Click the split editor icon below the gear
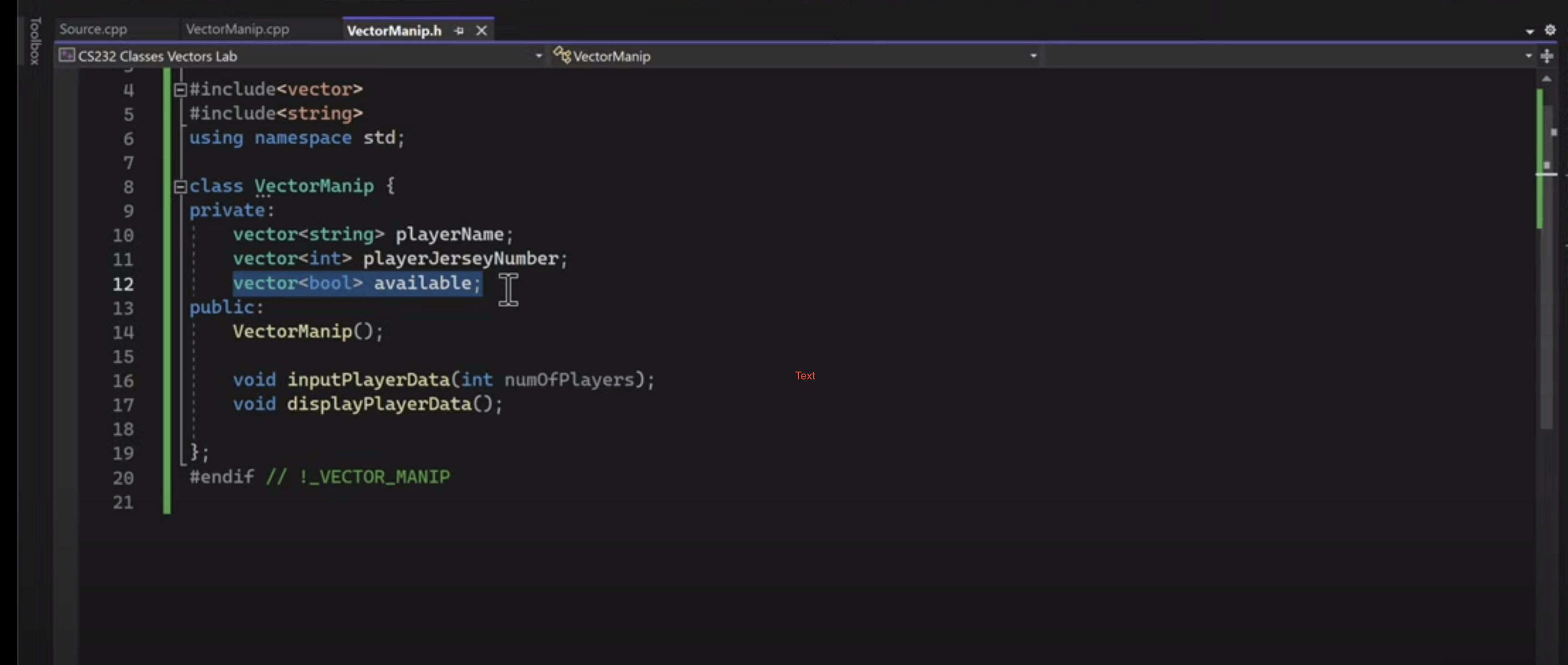This screenshot has height=665, width=1568. coord(1547,55)
